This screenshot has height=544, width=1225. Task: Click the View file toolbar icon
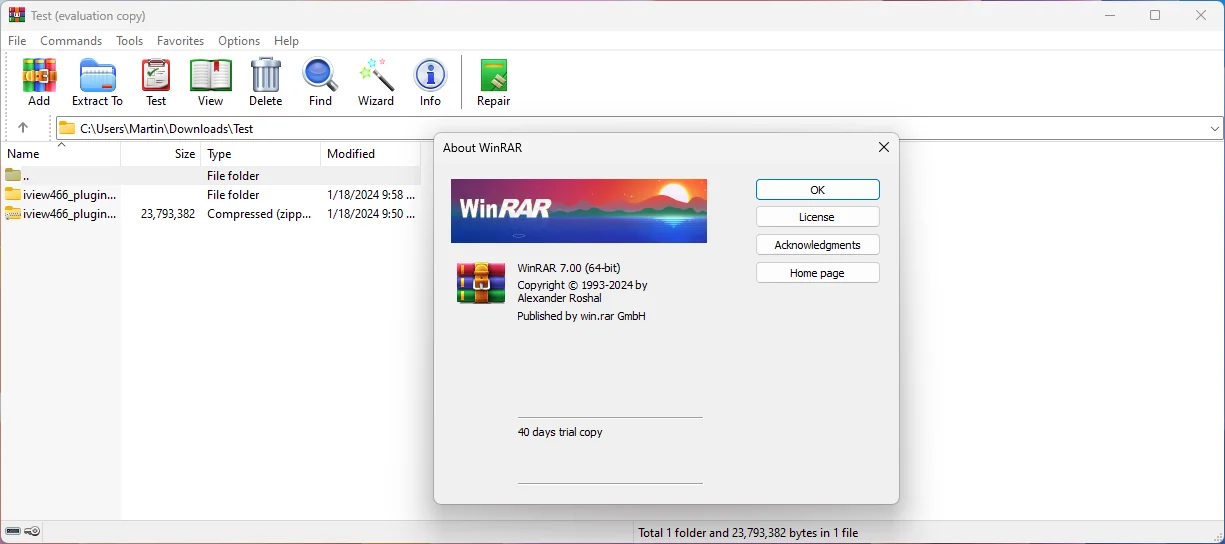(x=210, y=82)
